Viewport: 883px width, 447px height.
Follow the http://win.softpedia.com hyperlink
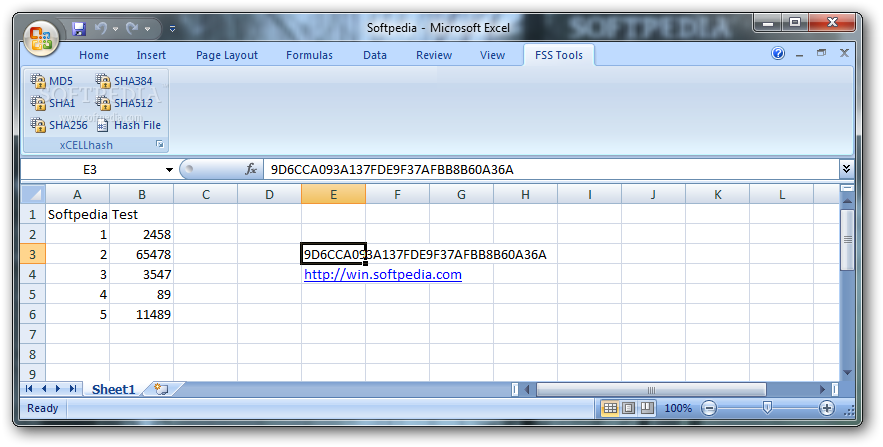pyautogui.click(x=383, y=275)
